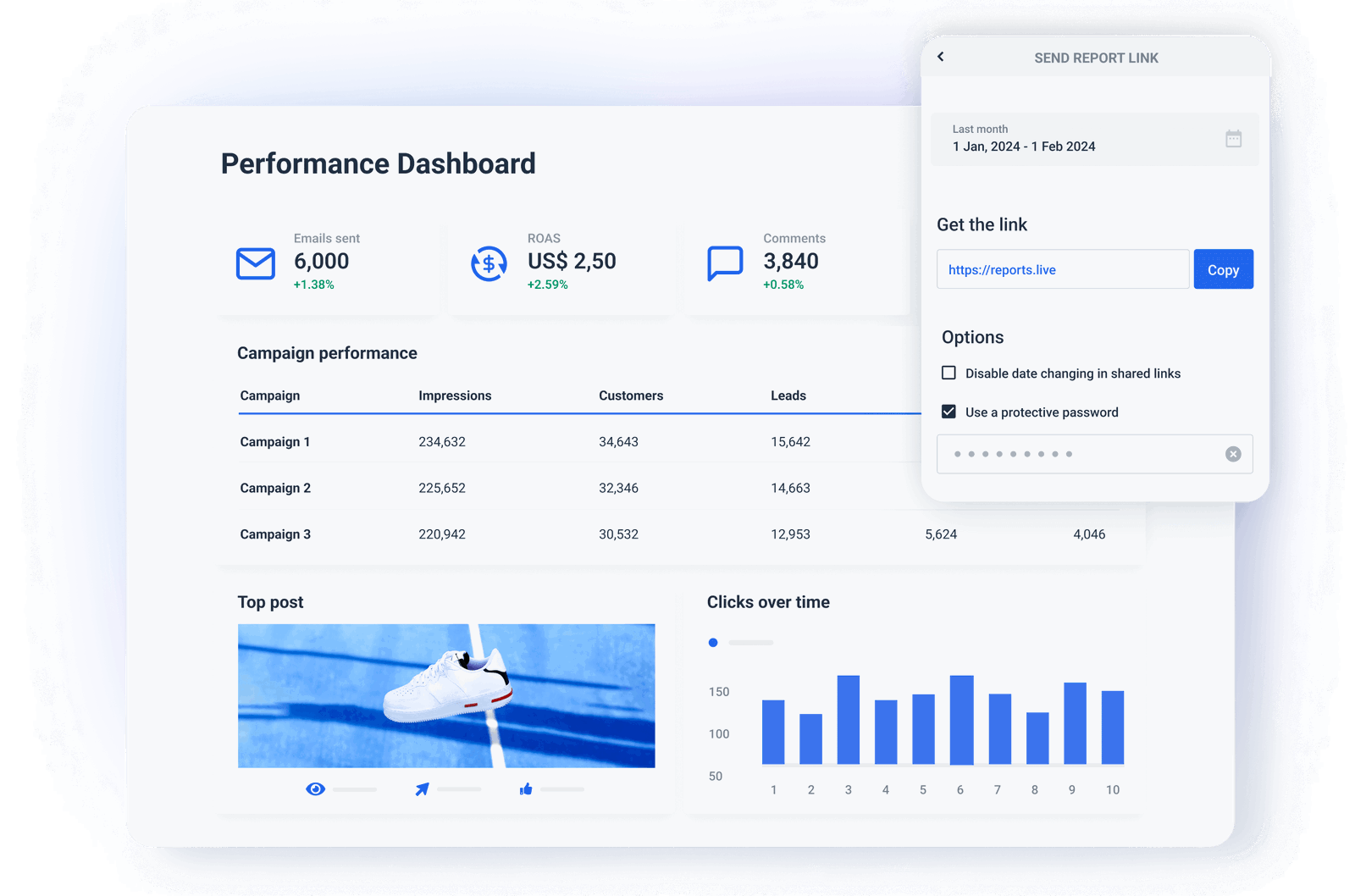This screenshot has width=1355, height=896.
Task: Open the https://reports.live link
Action: pyautogui.click(x=1002, y=269)
